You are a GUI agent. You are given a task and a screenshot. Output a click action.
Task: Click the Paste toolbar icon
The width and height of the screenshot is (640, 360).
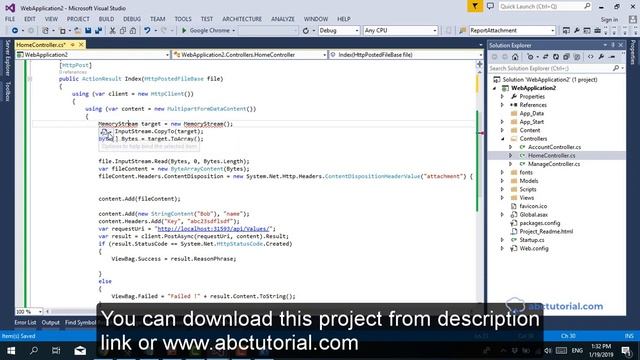pos(133,31)
